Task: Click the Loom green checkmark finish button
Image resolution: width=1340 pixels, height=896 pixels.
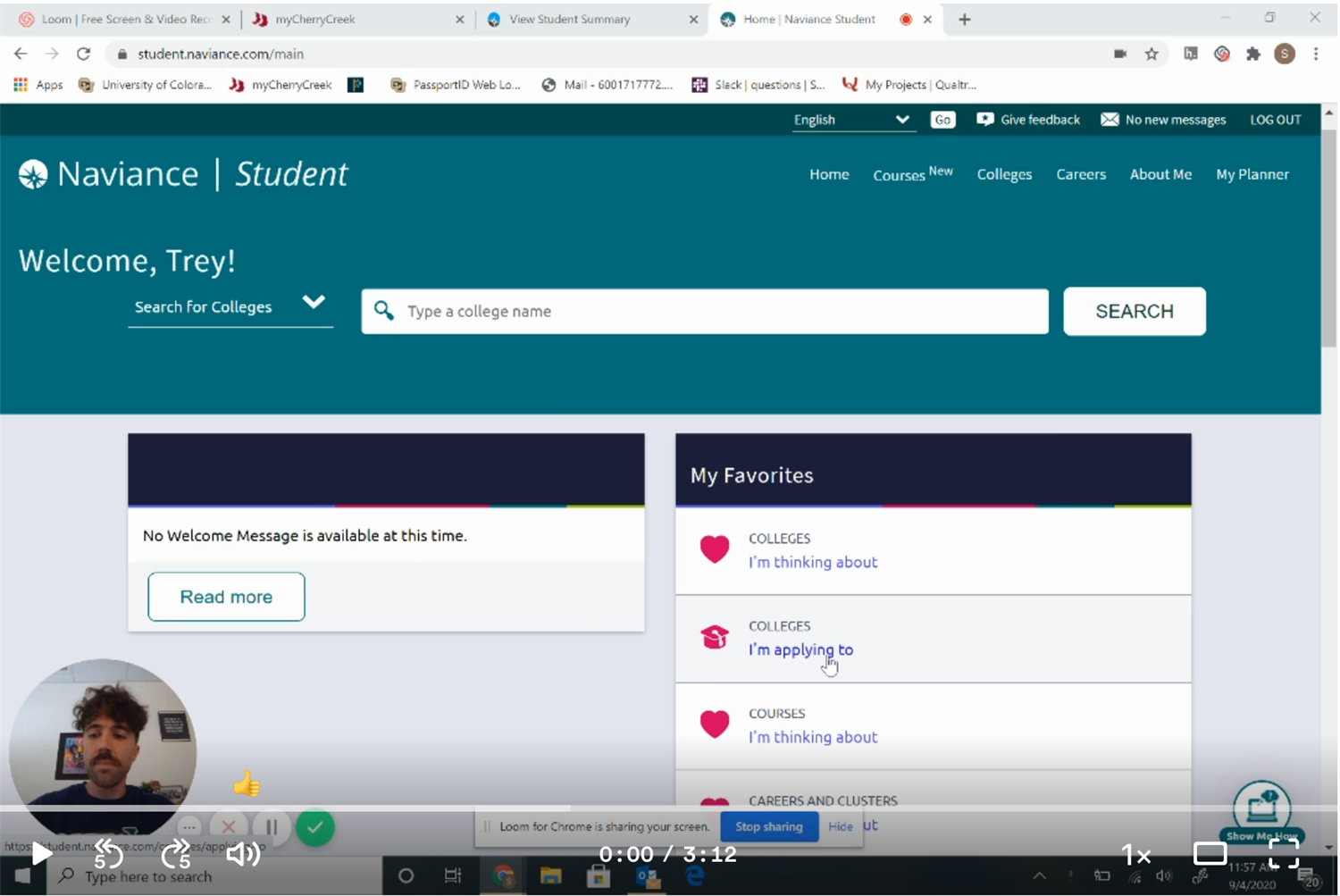Action: [x=314, y=827]
